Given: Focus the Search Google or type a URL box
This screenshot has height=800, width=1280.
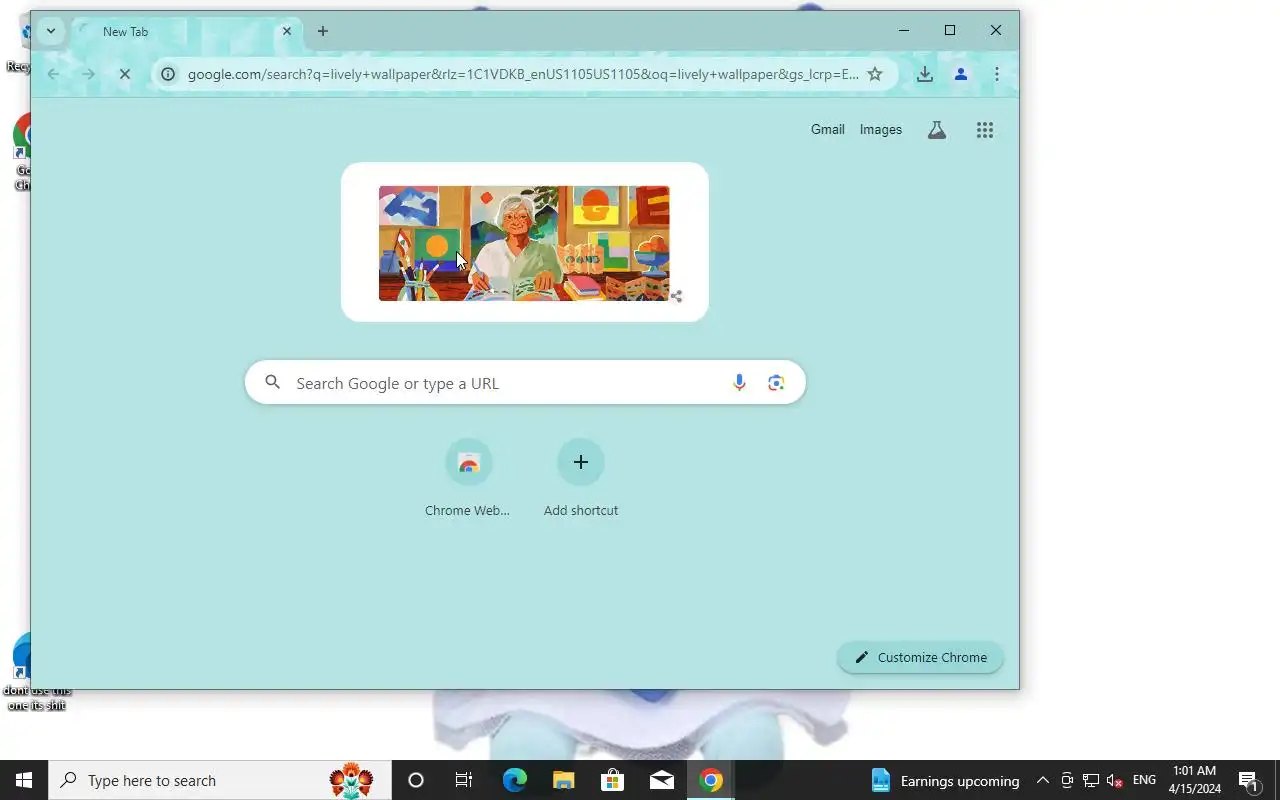Looking at the screenshot, I should pos(525,383).
